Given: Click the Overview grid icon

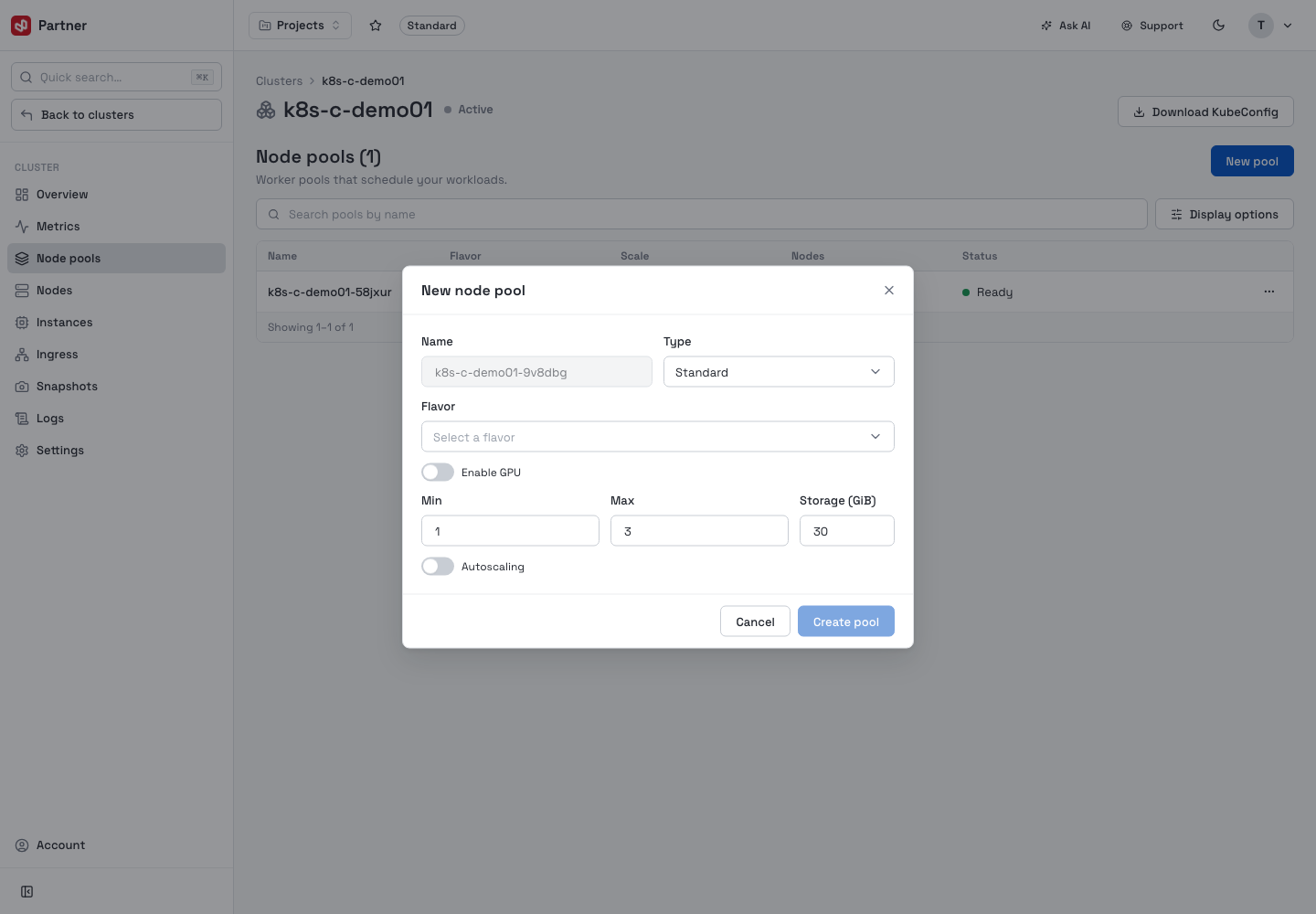Looking at the screenshot, I should tap(22, 195).
